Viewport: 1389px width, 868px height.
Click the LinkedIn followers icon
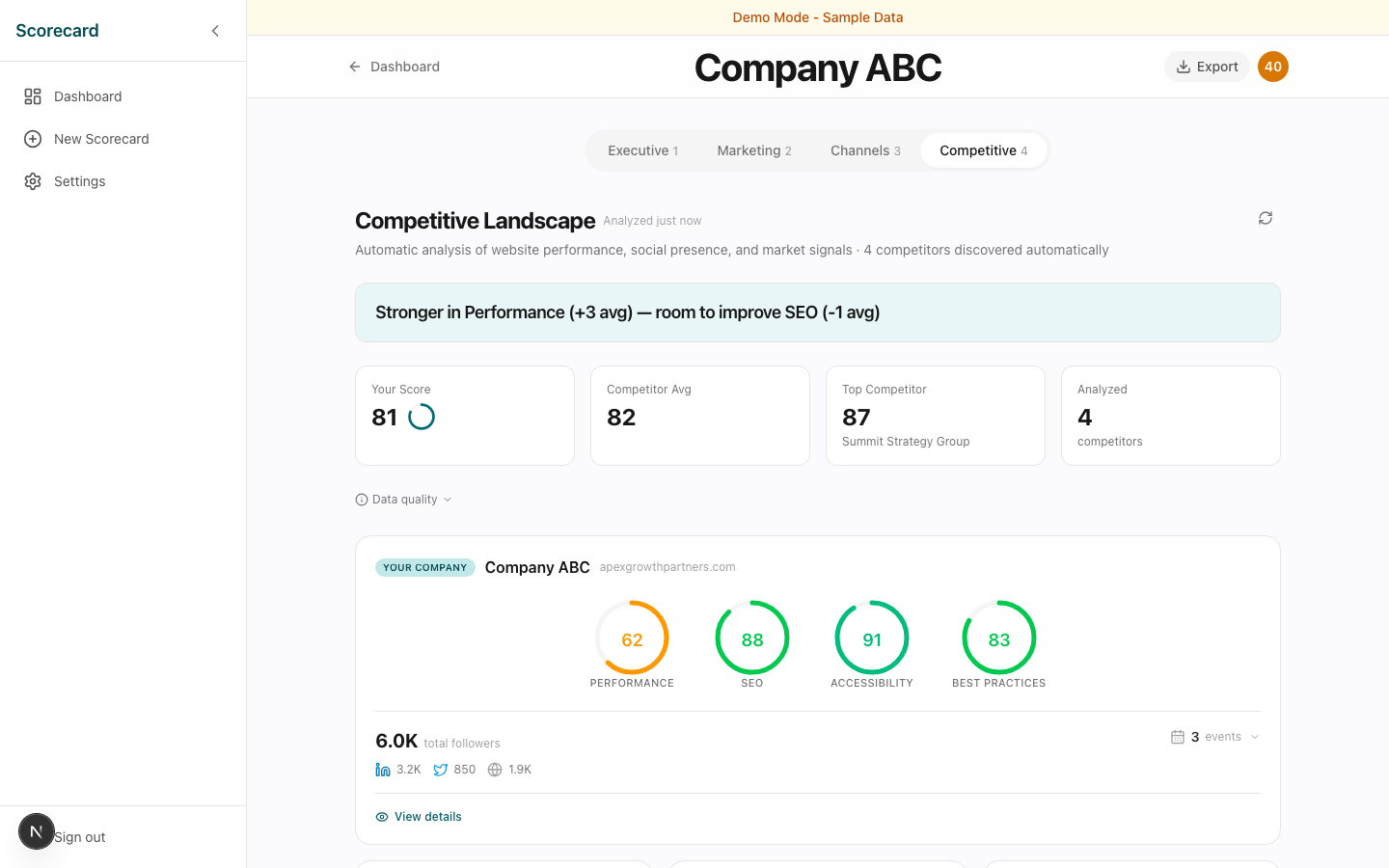[383, 770]
